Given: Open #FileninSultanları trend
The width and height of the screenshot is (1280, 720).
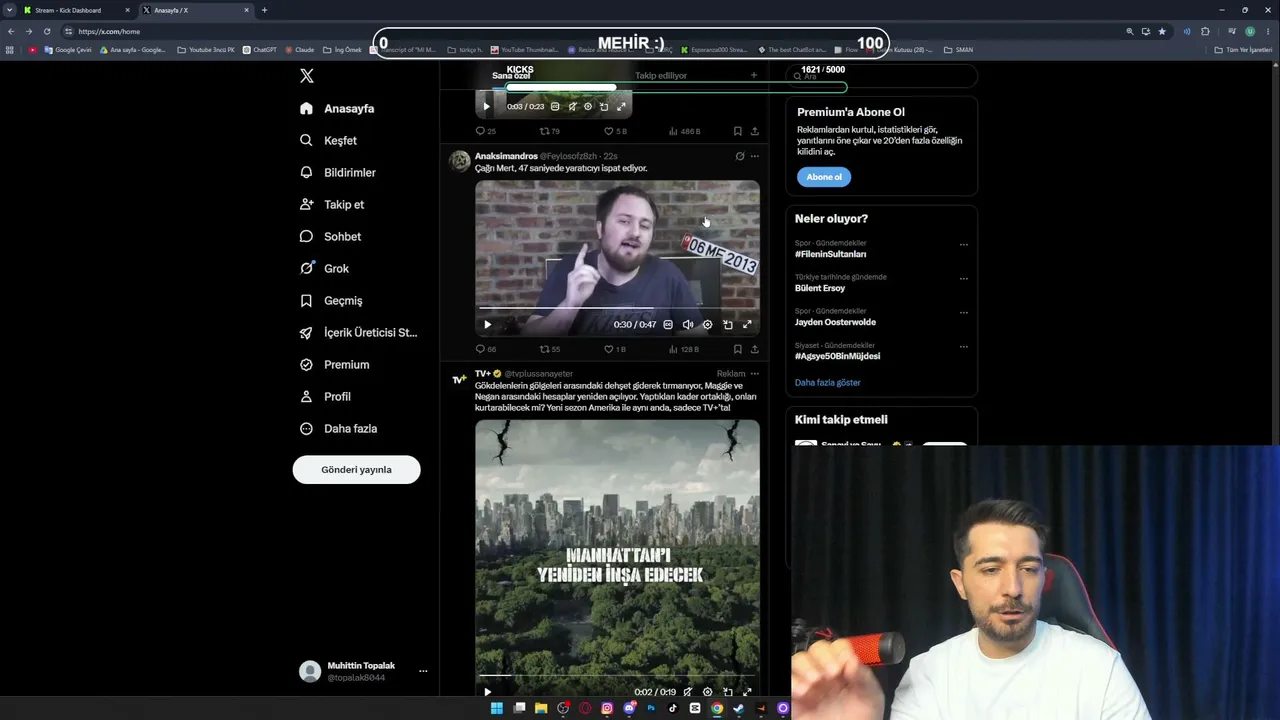Looking at the screenshot, I should point(830,254).
